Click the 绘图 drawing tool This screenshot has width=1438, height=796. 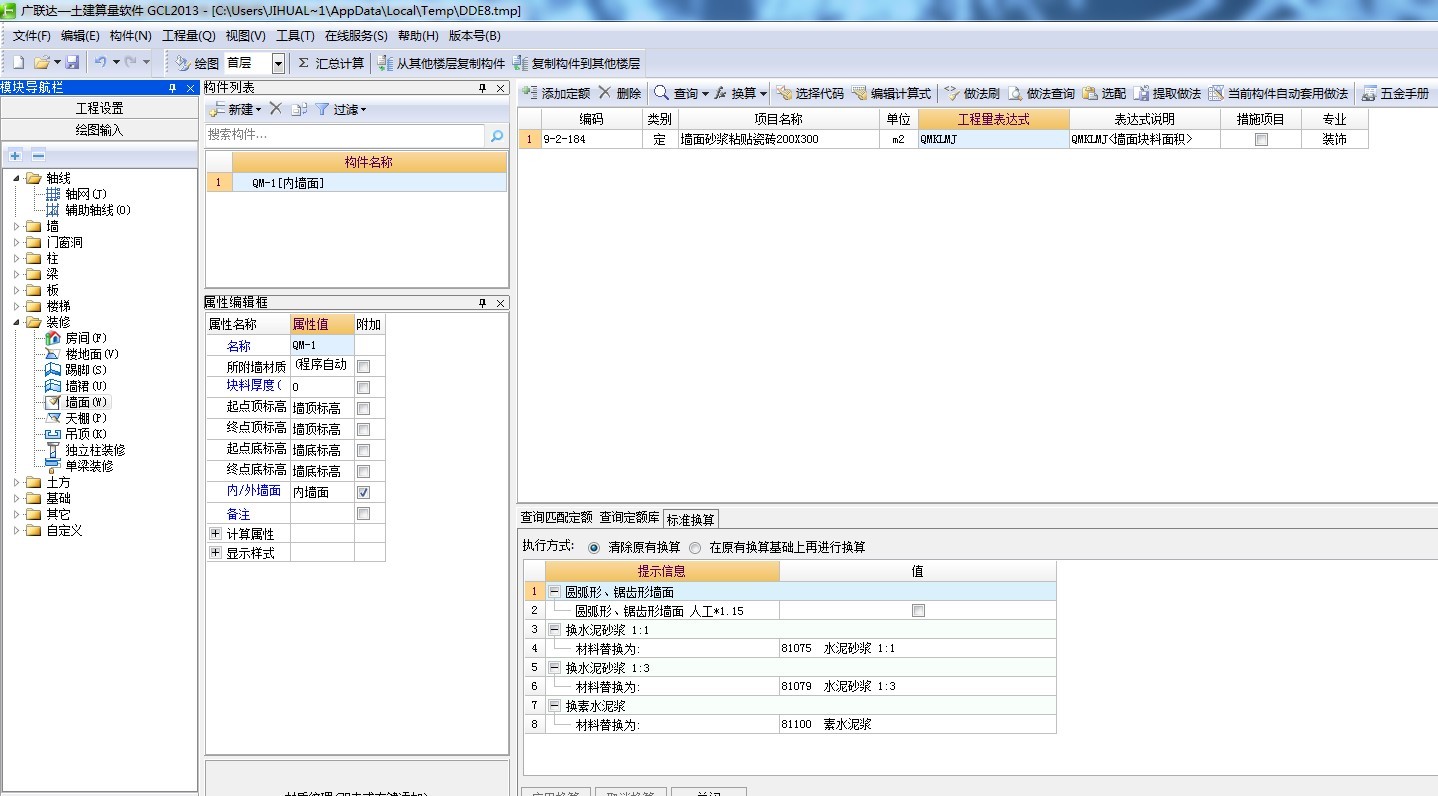tap(197, 63)
